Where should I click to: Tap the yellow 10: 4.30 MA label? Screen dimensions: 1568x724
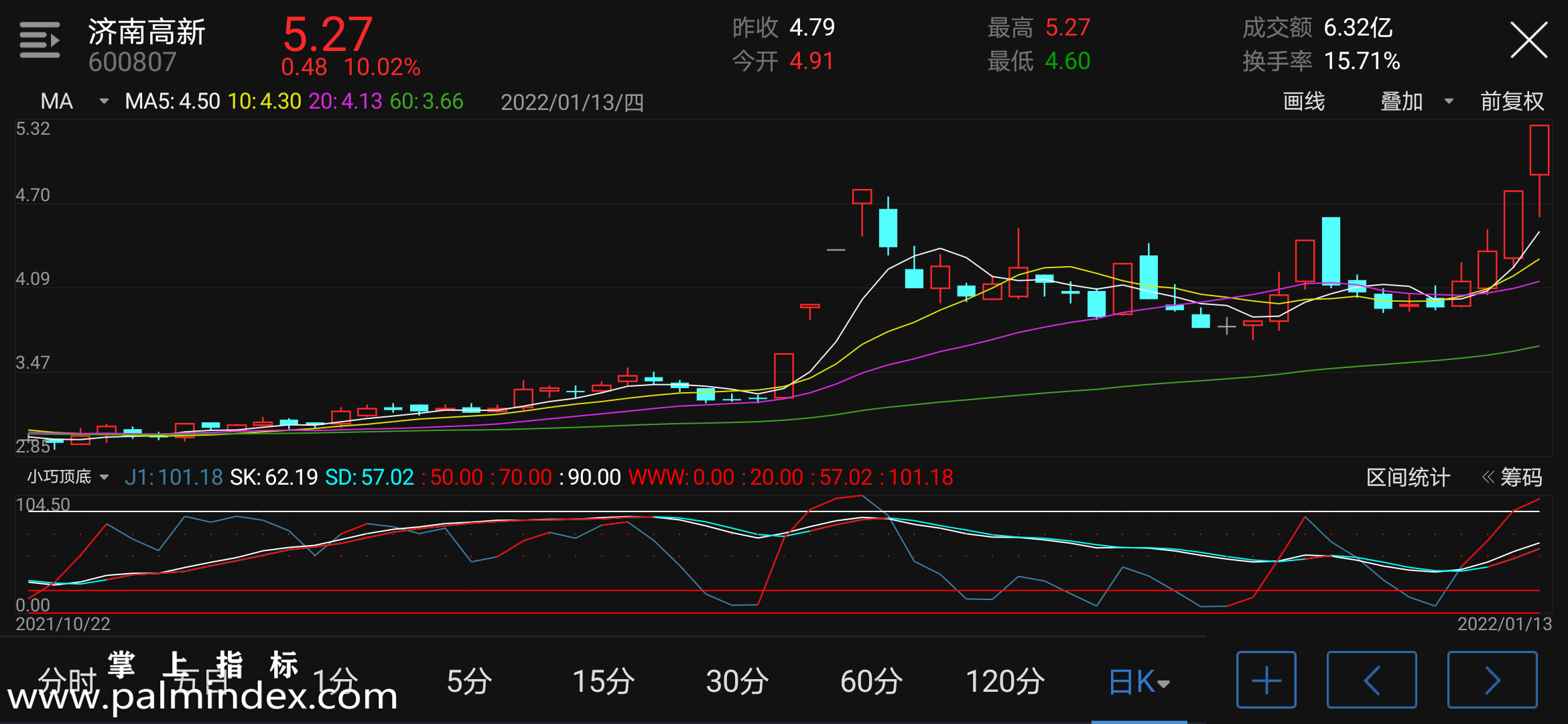(264, 101)
